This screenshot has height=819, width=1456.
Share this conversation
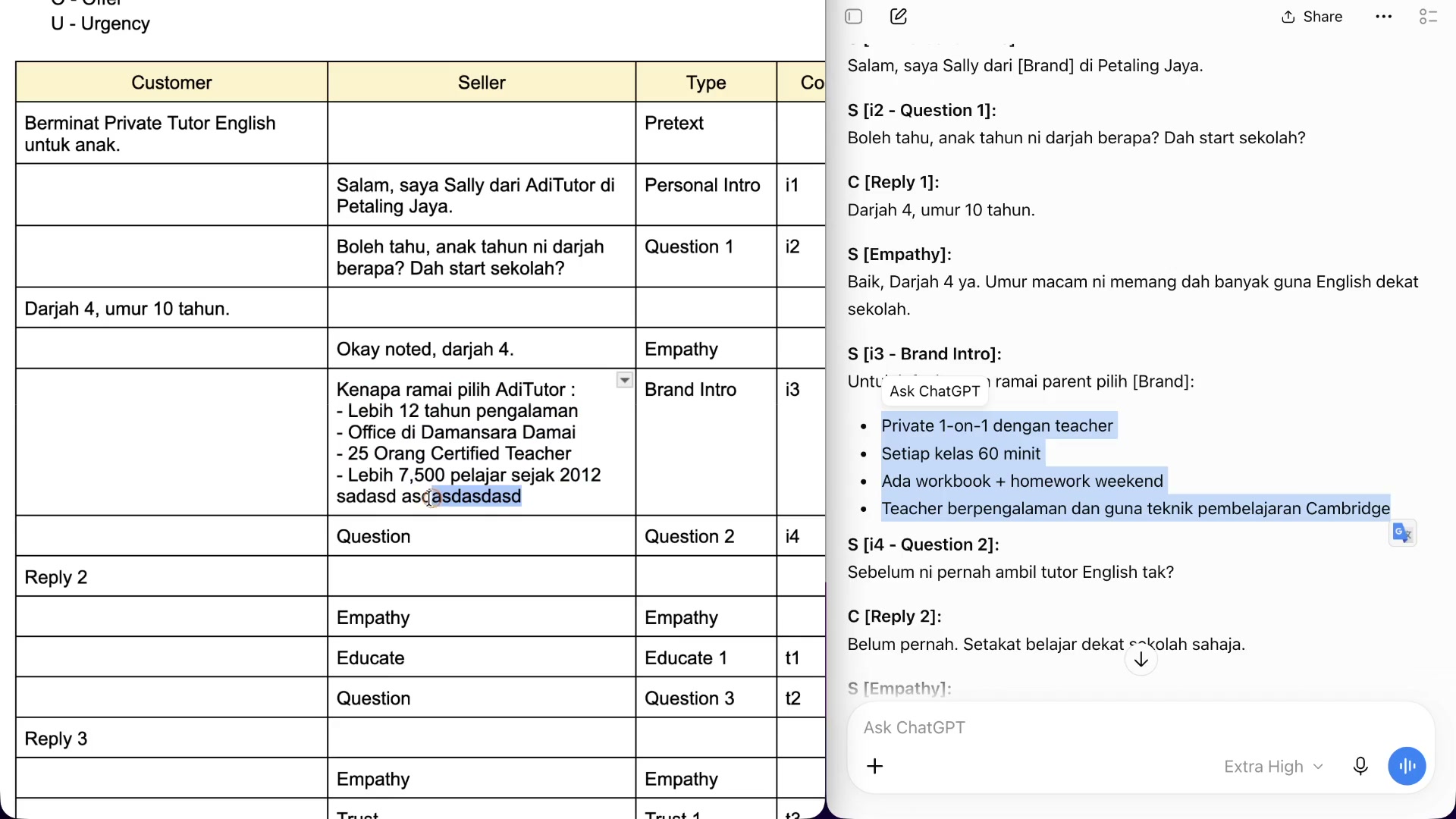[1312, 17]
